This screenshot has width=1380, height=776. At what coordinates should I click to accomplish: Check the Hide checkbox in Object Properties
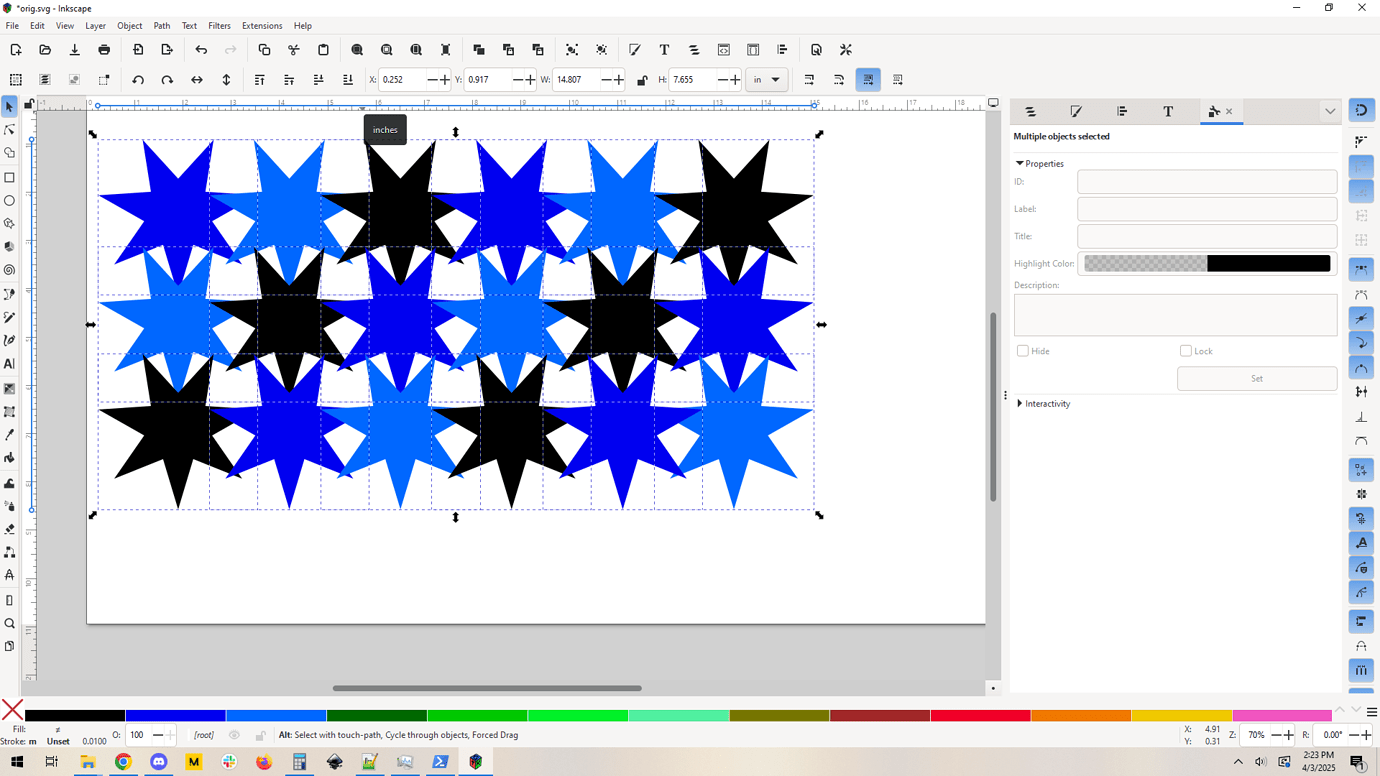click(x=1022, y=350)
